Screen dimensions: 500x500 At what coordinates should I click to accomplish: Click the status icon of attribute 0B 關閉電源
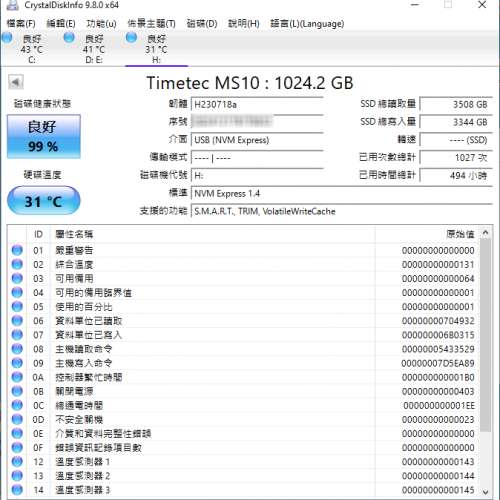tap(17, 391)
